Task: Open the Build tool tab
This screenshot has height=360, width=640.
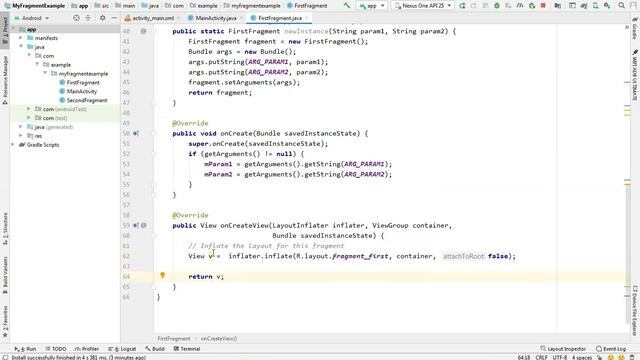Action: click(155, 349)
